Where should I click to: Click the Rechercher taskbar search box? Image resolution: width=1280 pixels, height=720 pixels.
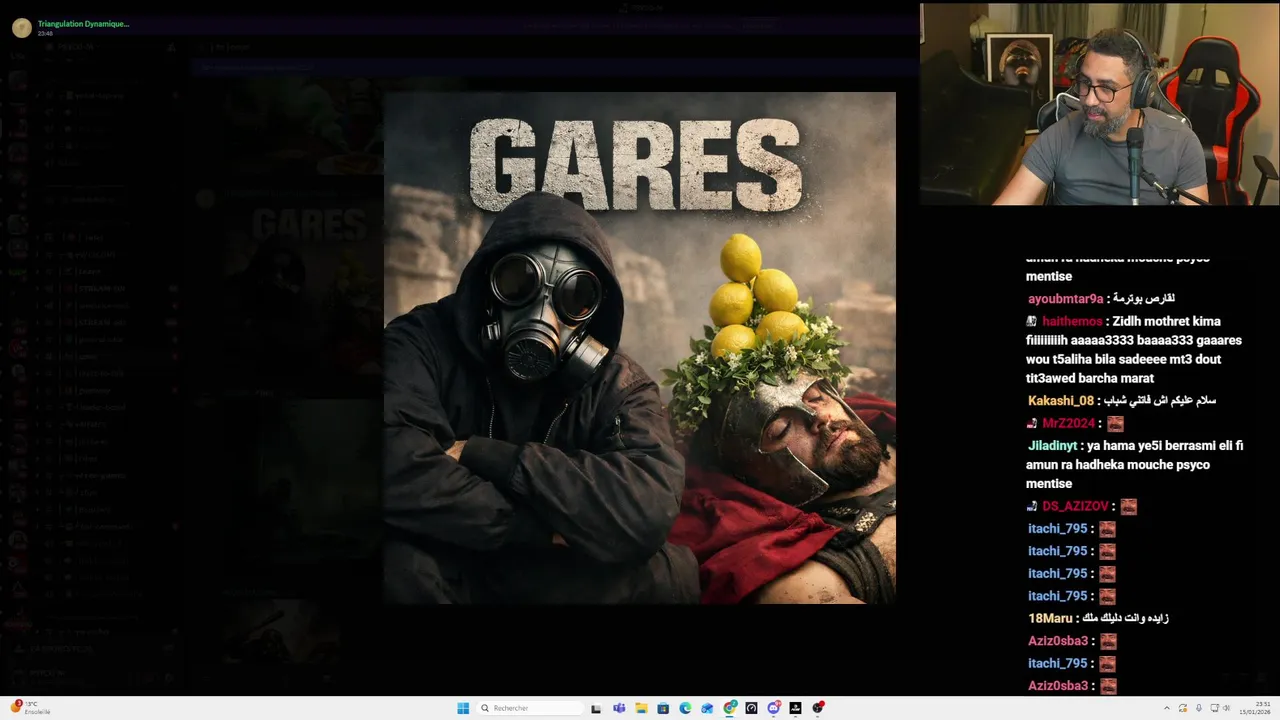pos(530,708)
